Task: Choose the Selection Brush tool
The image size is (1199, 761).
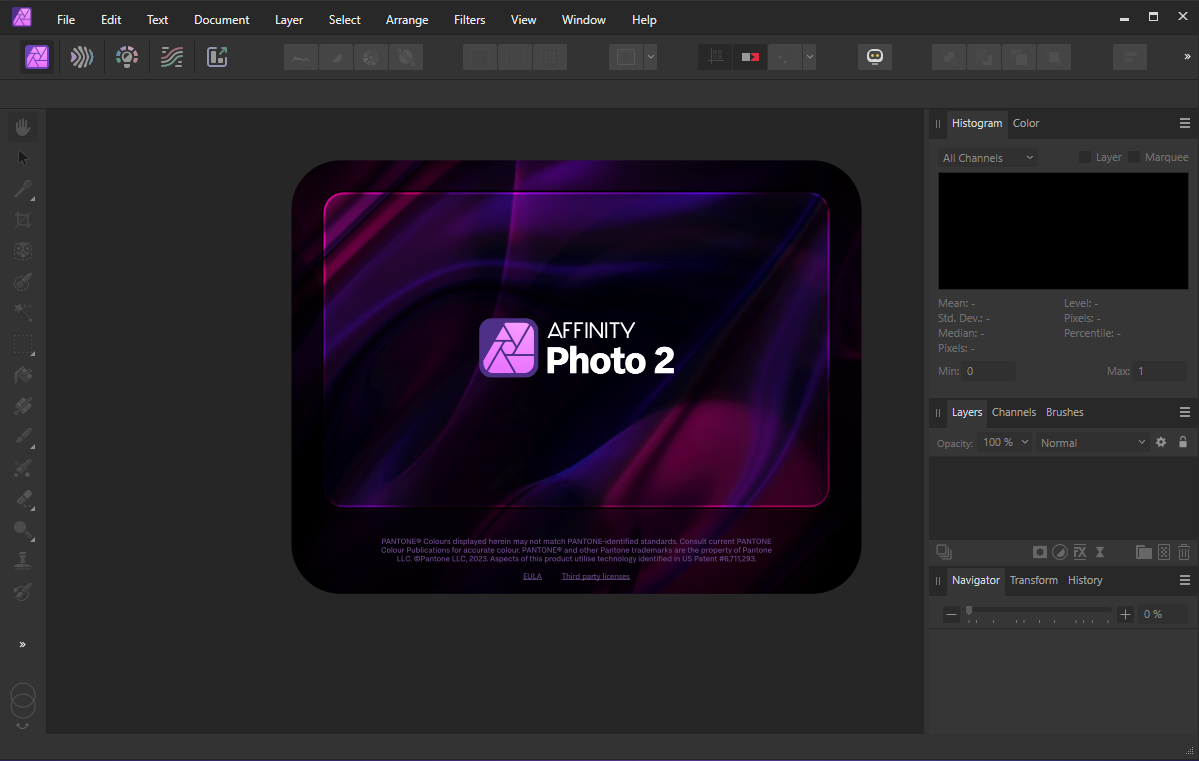Action: [23, 282]
